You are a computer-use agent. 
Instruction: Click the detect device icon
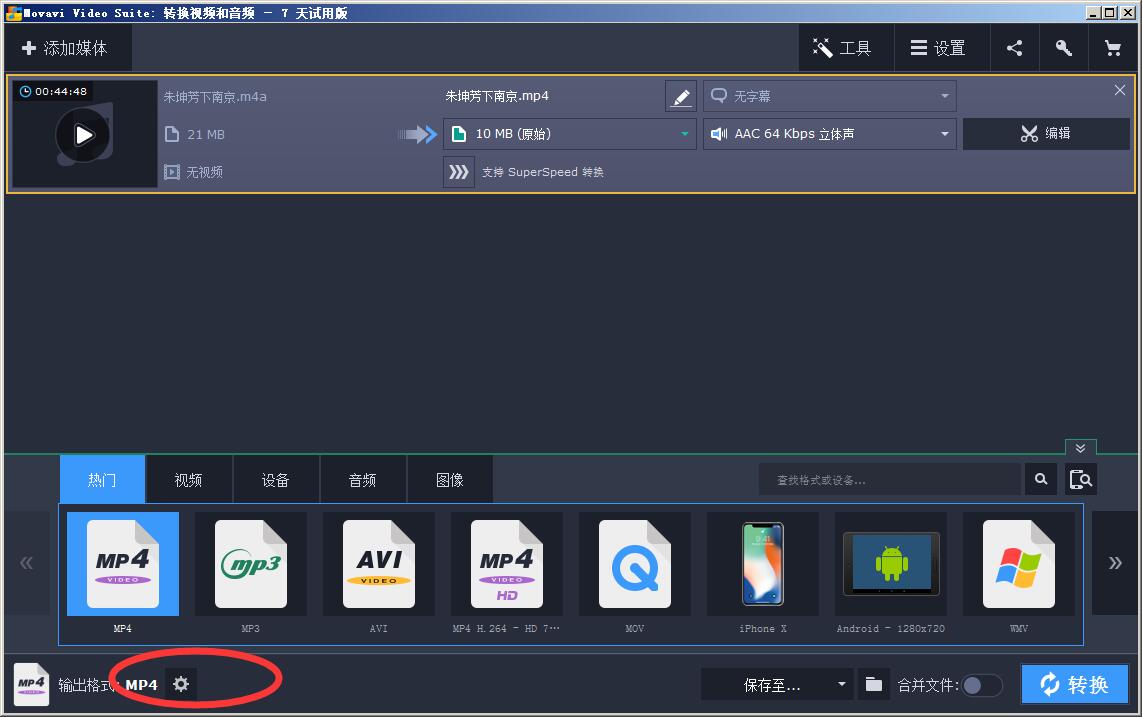coord(1081,479)
